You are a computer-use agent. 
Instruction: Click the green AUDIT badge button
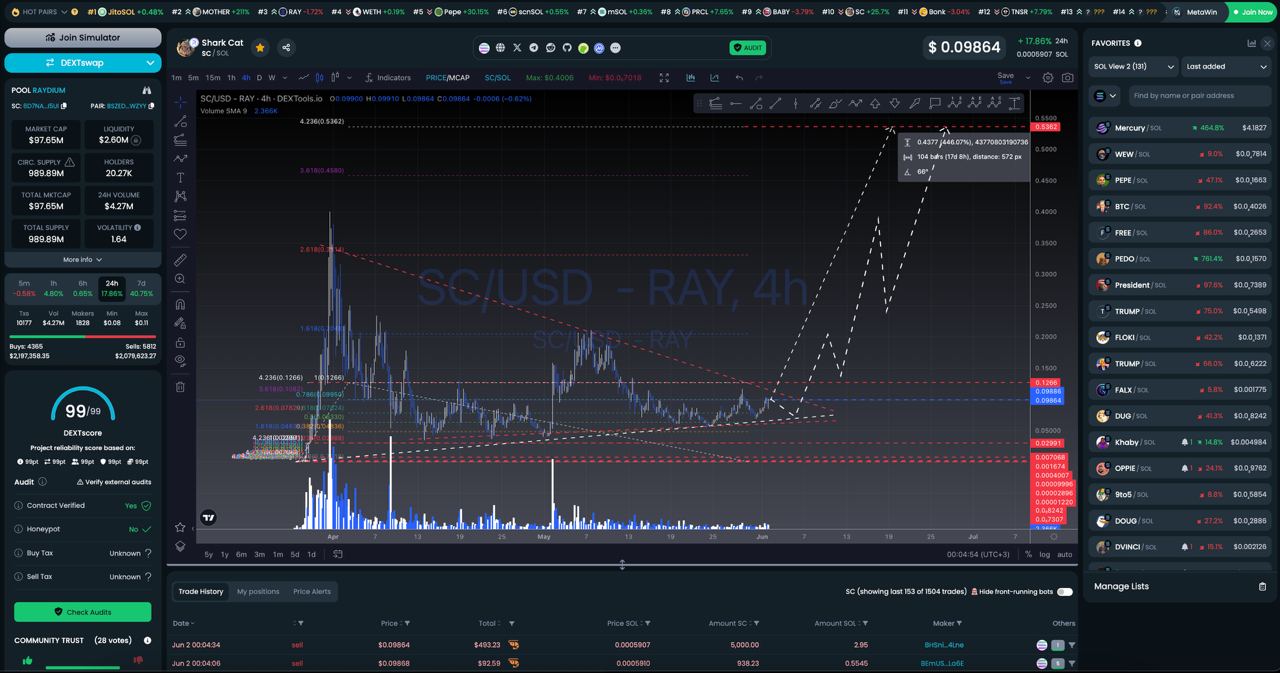click(748, 47)
